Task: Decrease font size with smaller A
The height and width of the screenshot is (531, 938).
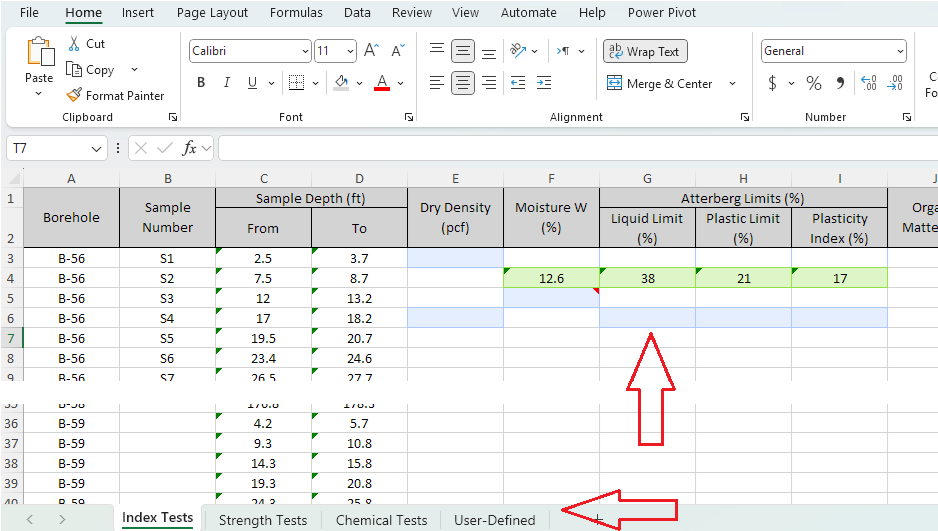Action: [x=397, y=50]
